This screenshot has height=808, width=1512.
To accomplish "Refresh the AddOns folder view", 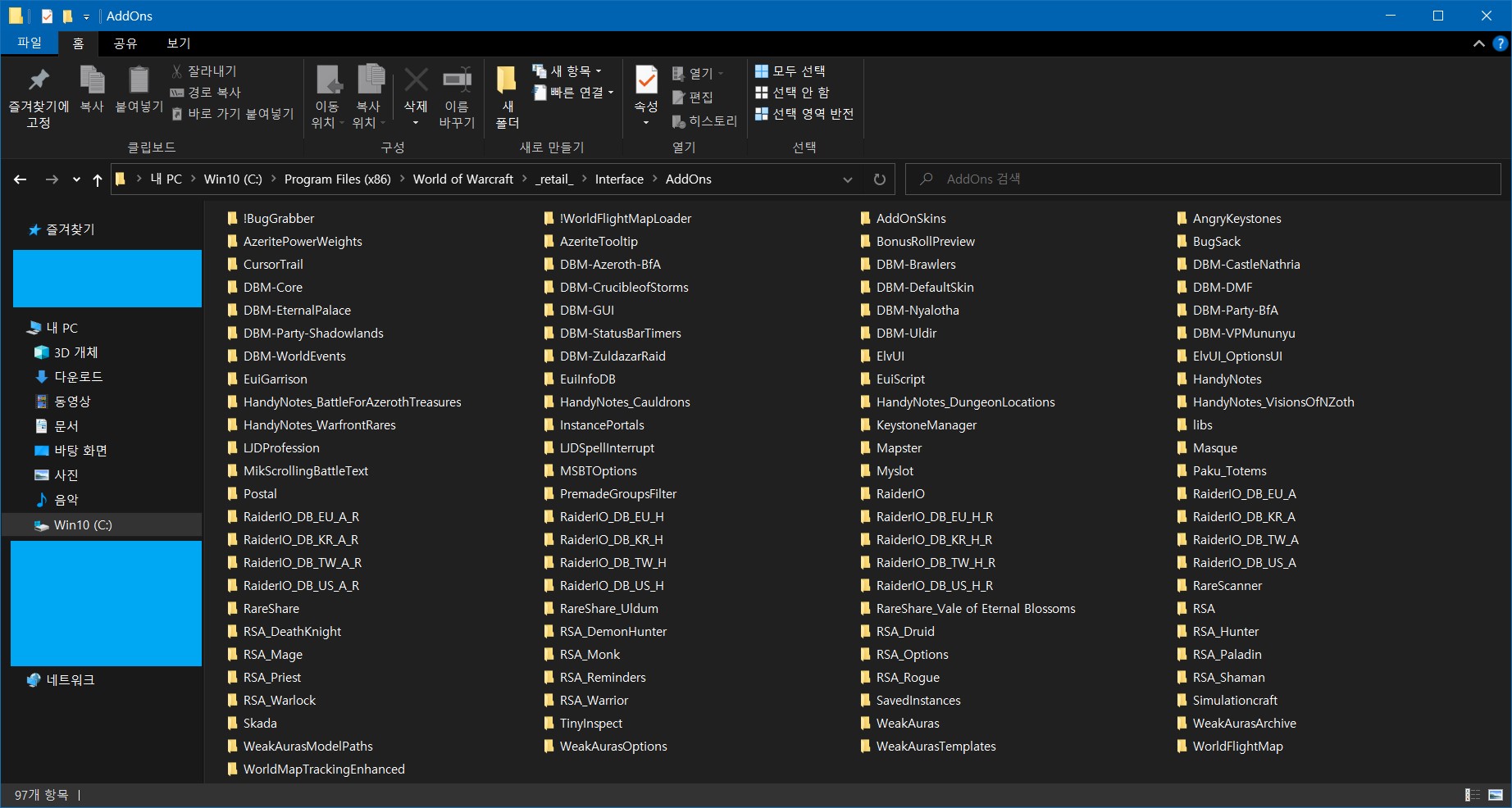I will [880, 179].
